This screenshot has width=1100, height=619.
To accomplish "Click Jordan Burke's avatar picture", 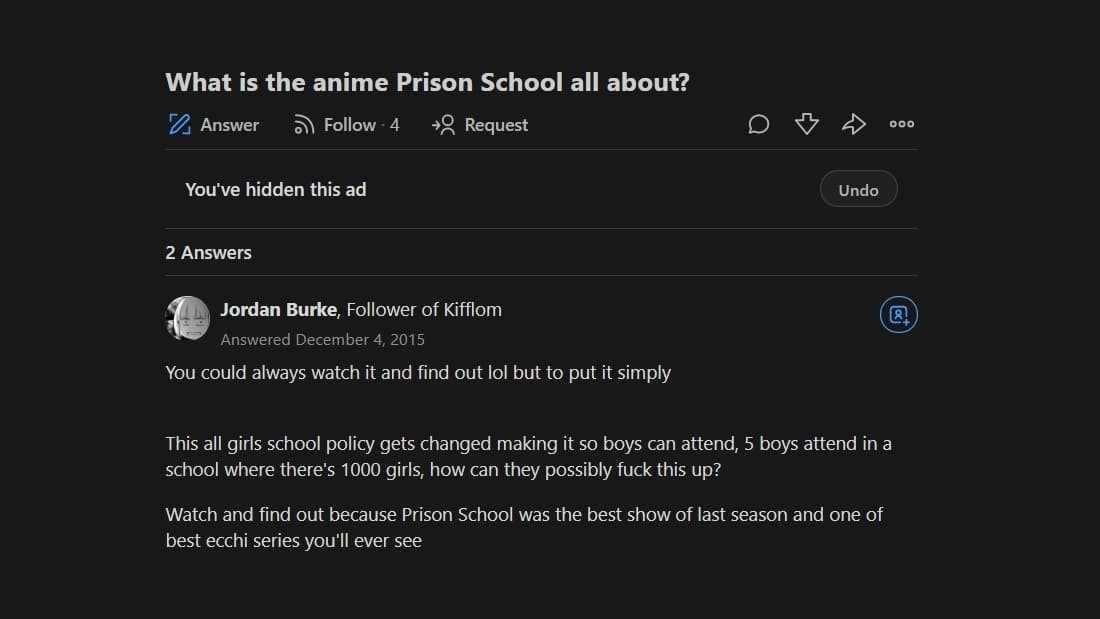I will (187, 318).
